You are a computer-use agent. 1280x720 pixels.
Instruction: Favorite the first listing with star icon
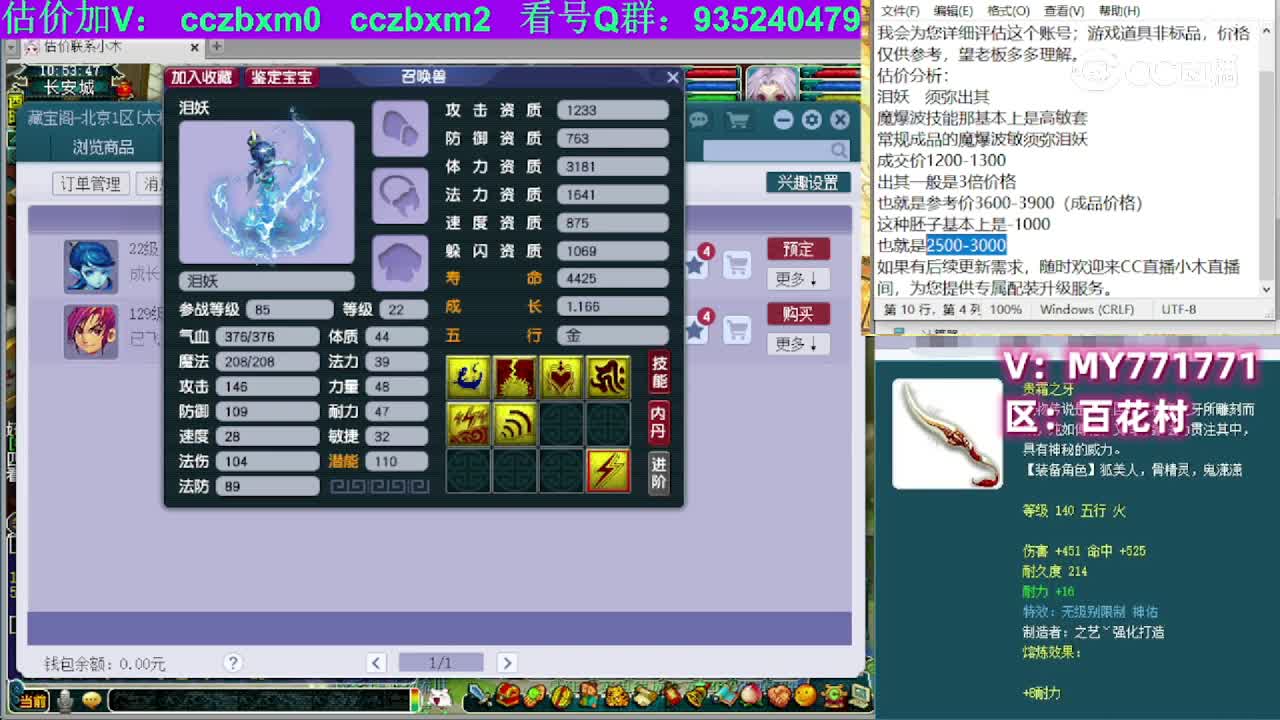click(696, 264)
